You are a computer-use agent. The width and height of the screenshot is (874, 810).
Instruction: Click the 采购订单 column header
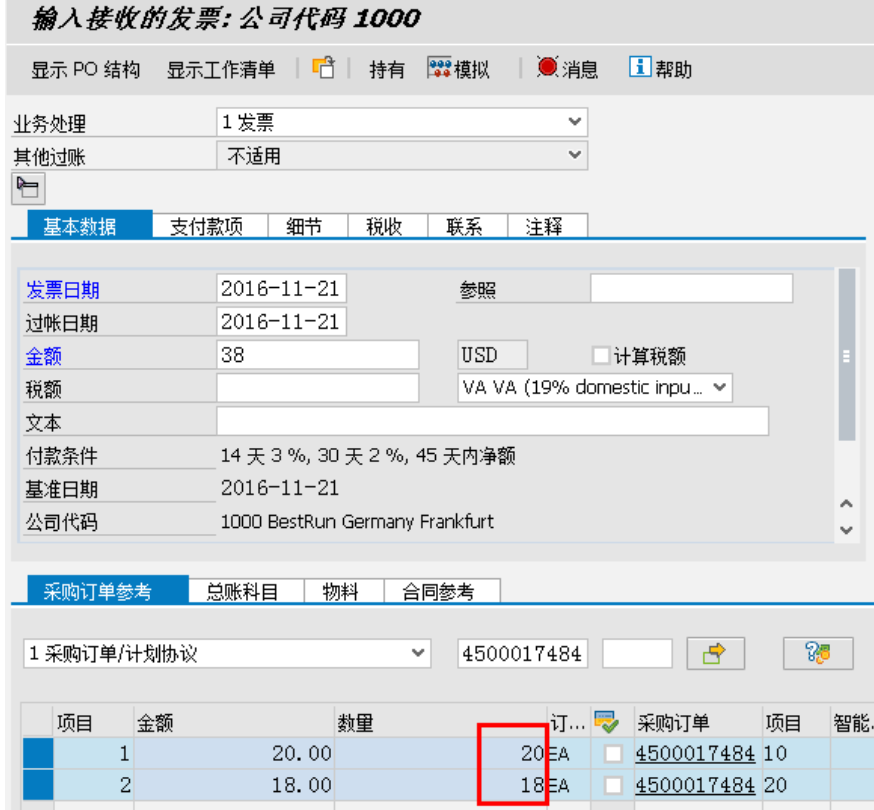[x=698, y=723]
